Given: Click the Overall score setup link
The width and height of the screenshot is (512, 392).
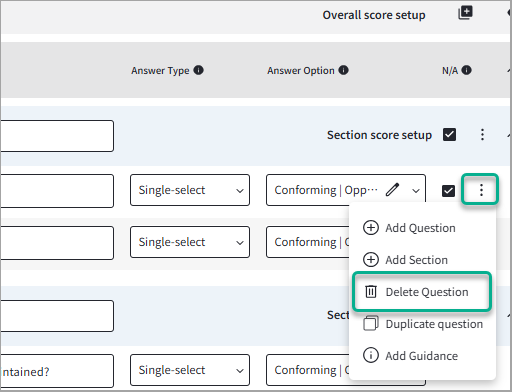Looking at the screenshot, I should 374,15.
